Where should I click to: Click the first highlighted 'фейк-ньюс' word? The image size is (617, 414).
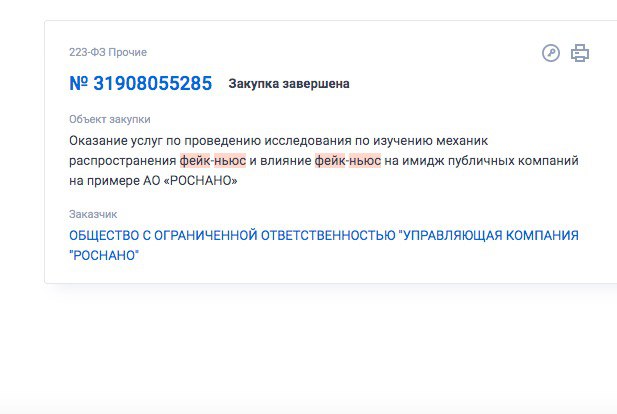tap(212, 161)
